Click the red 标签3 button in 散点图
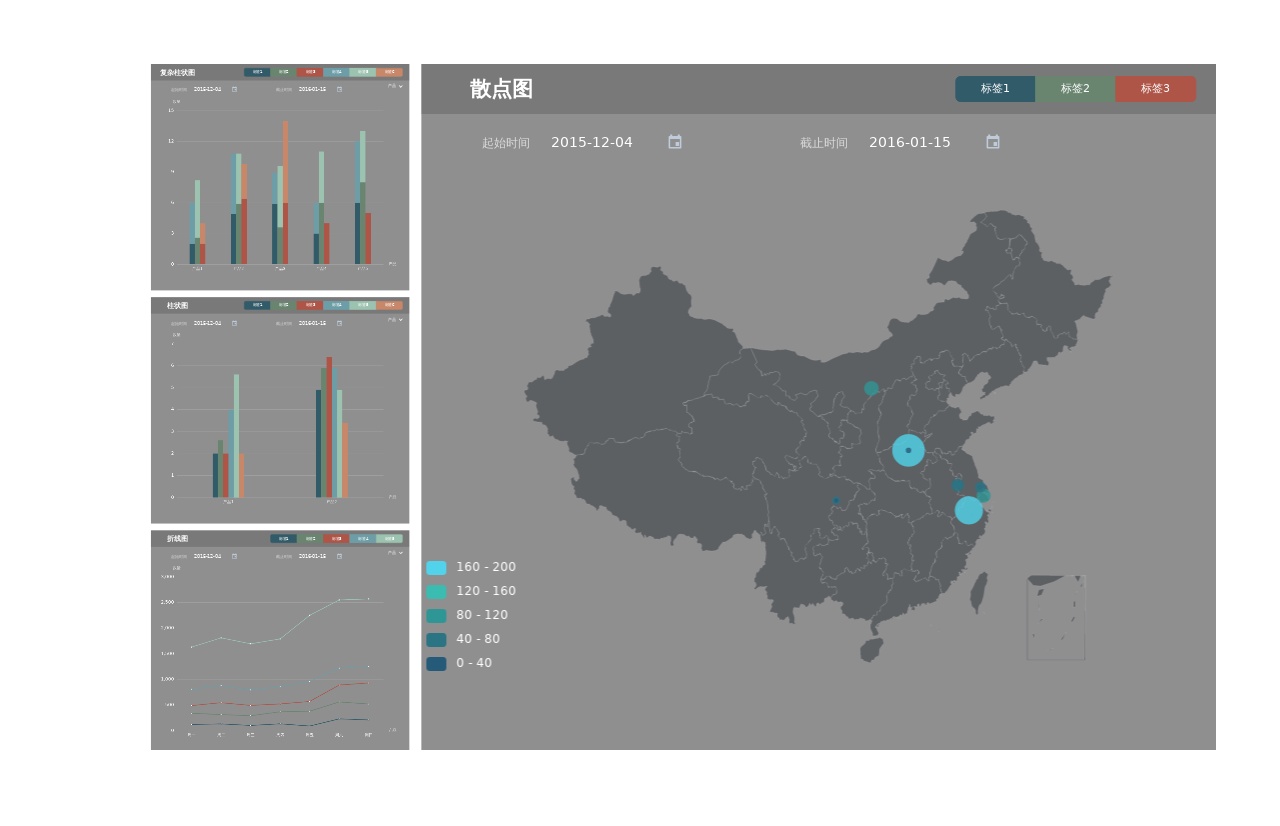 [x=1155, y=89]
